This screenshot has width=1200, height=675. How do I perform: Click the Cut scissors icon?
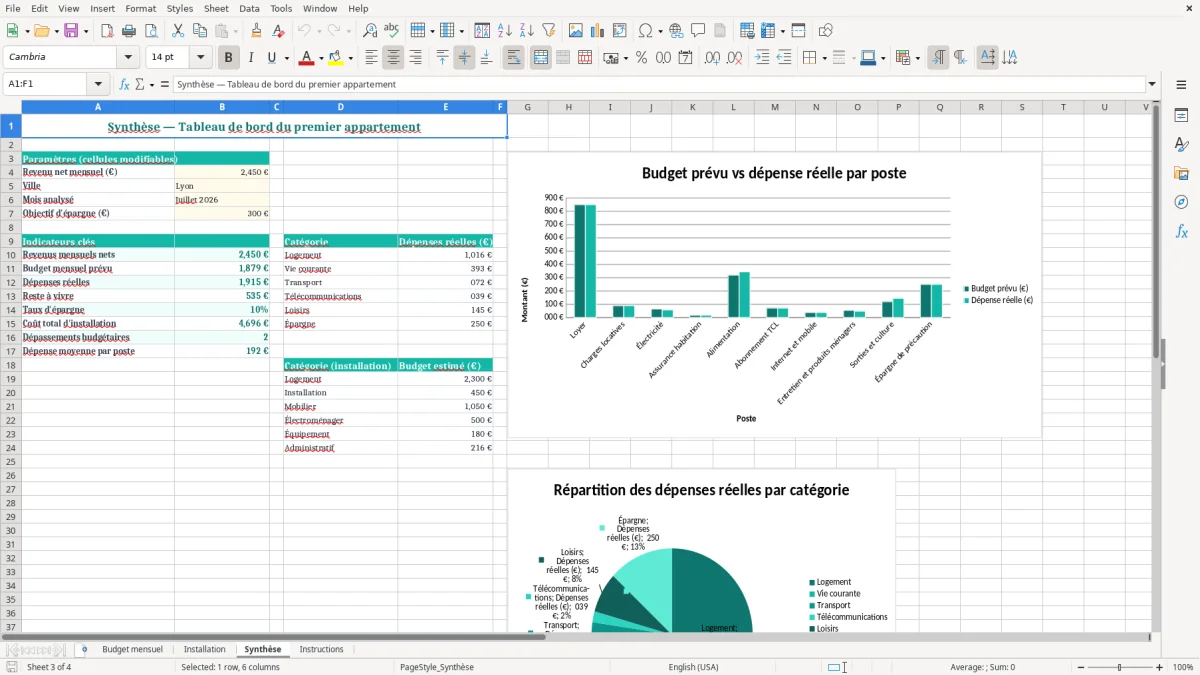point(178,31)
